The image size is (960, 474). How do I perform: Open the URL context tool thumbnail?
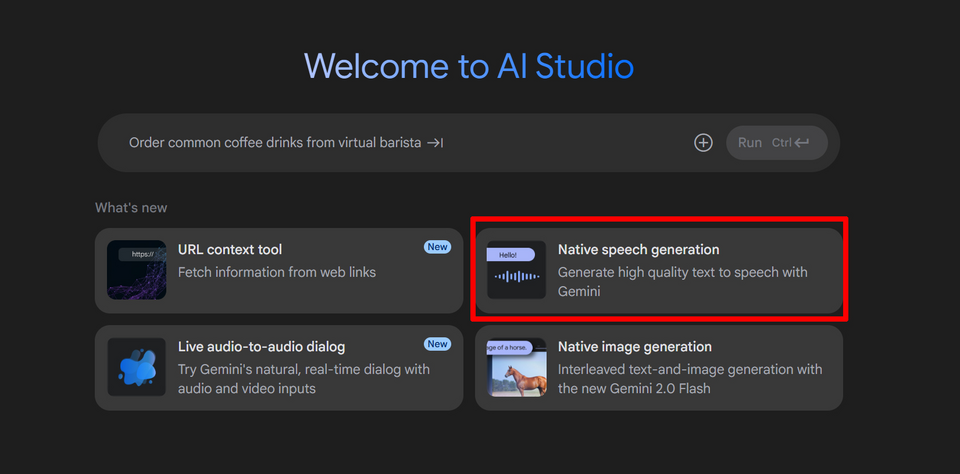click(137, 270)
